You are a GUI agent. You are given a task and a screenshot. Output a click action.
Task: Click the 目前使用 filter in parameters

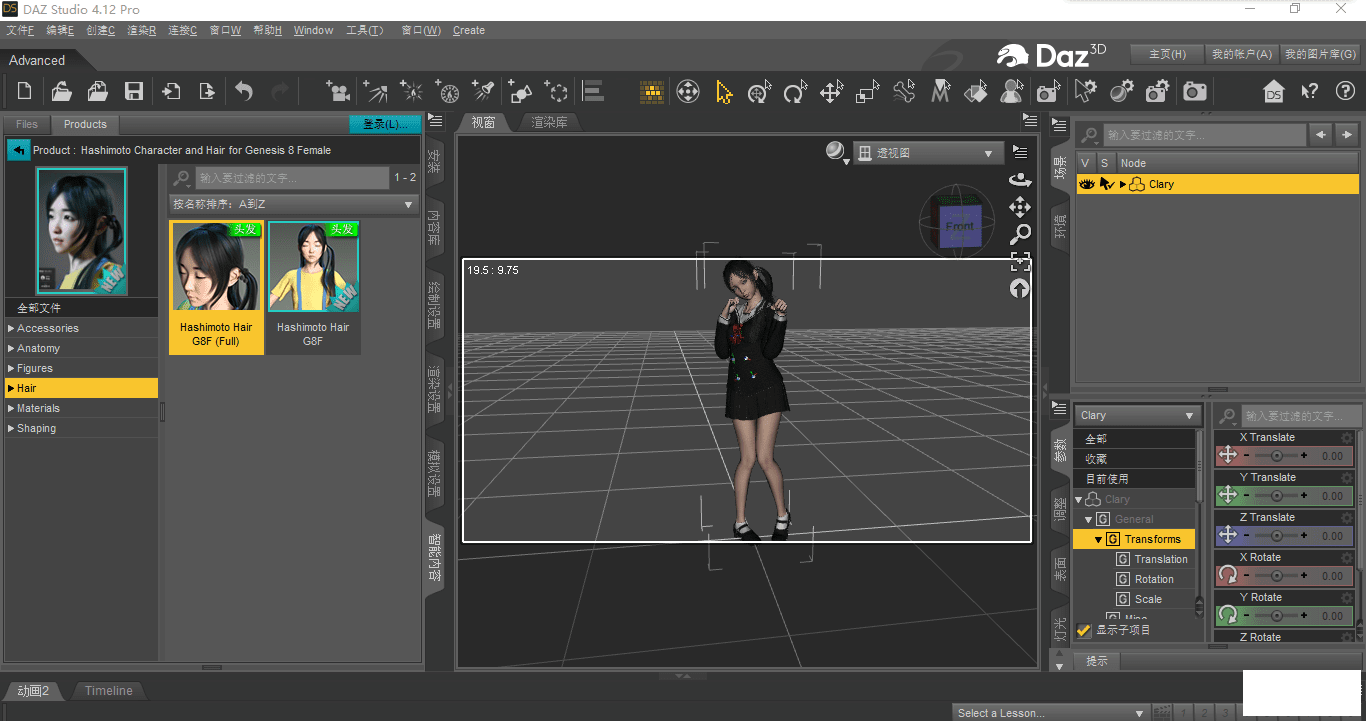1135,479
